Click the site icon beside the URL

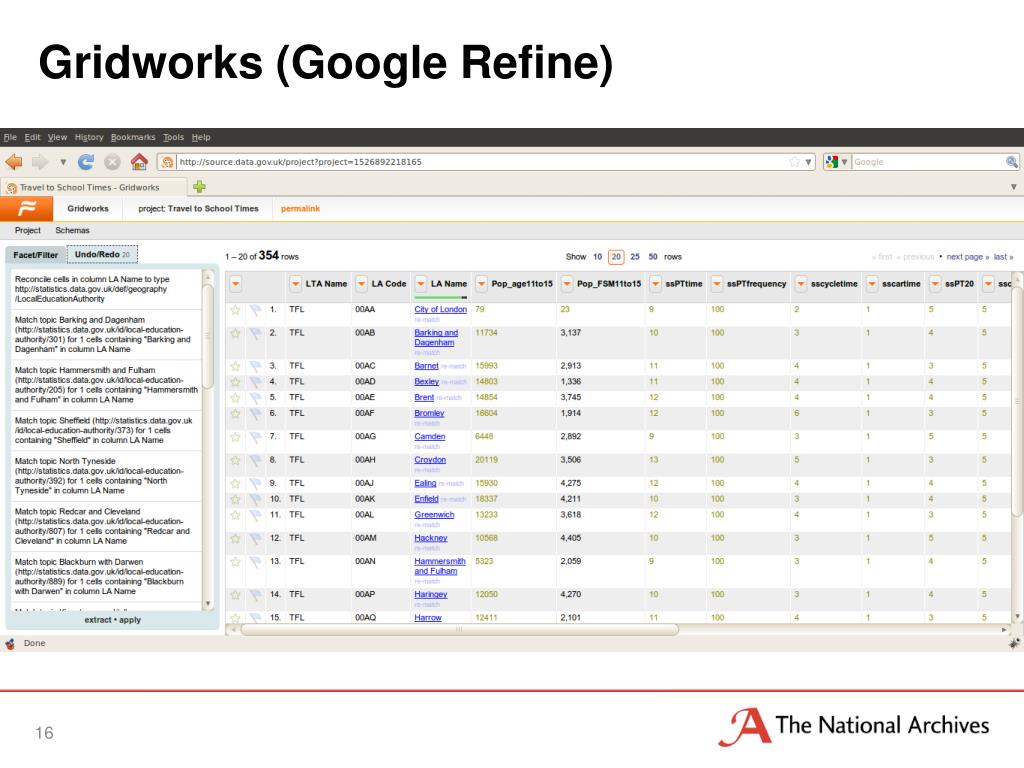pyautogui.click(x=167, y=162)
